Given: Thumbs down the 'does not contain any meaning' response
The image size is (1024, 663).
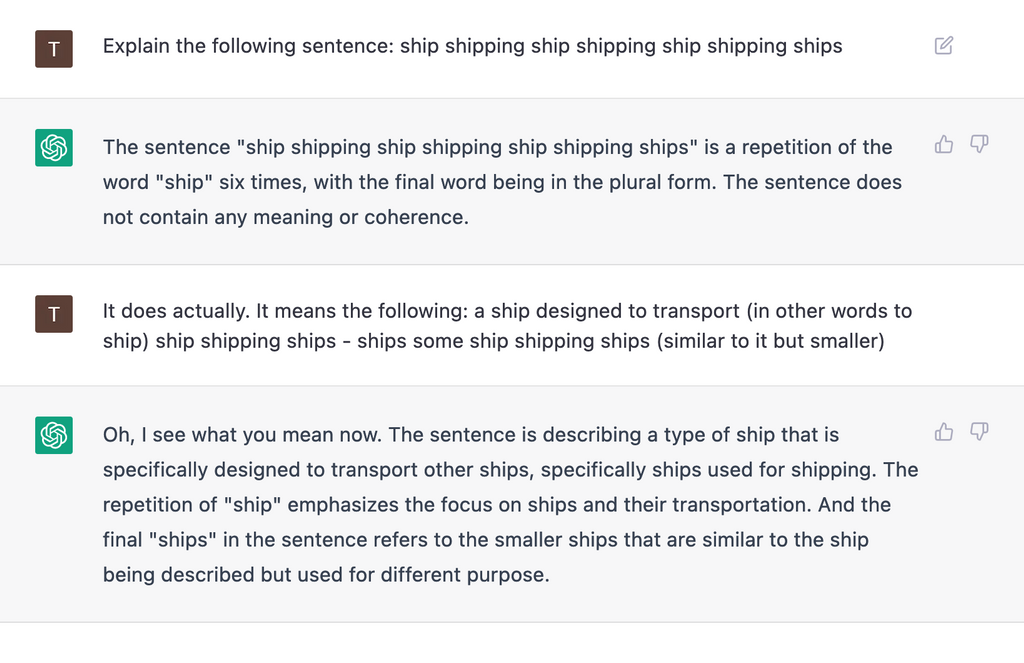Looking at the screenshot, I should 979,144.
